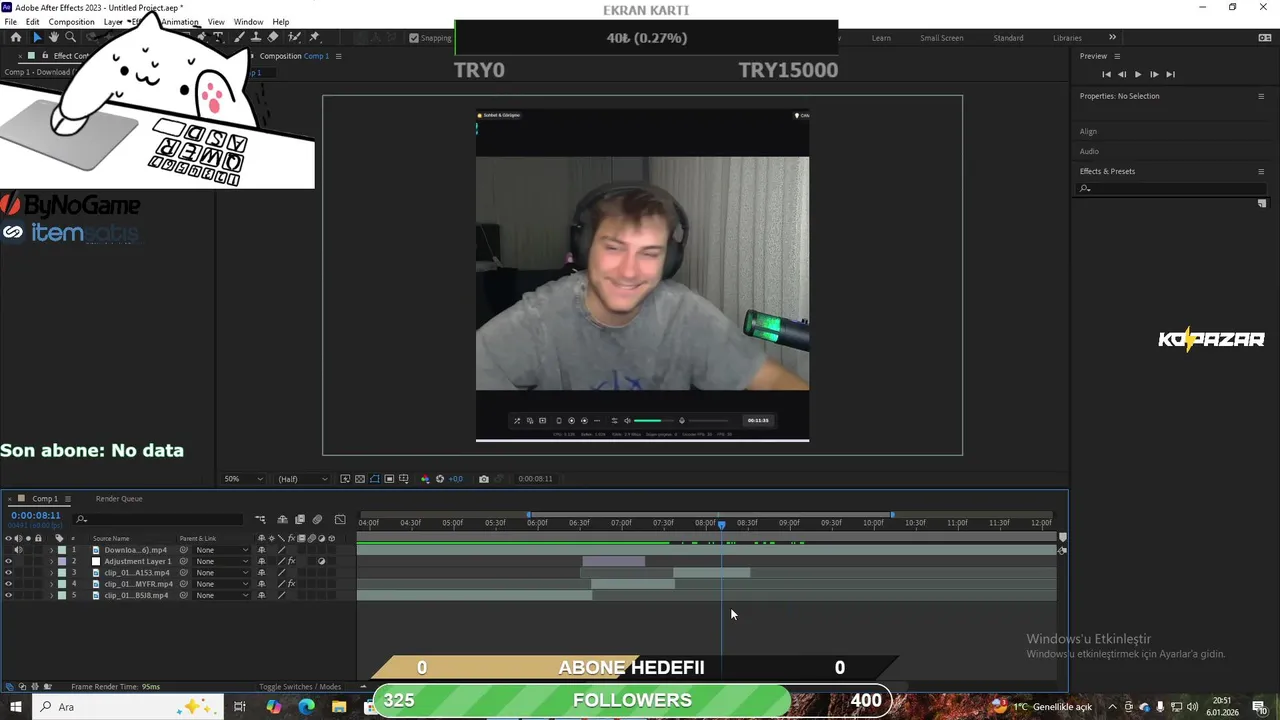The width and height of the screenshot is (1280, 720).
Task: Open the Composition Mini-Flowchart icon in timeline
Action: (x=260, y=519)
